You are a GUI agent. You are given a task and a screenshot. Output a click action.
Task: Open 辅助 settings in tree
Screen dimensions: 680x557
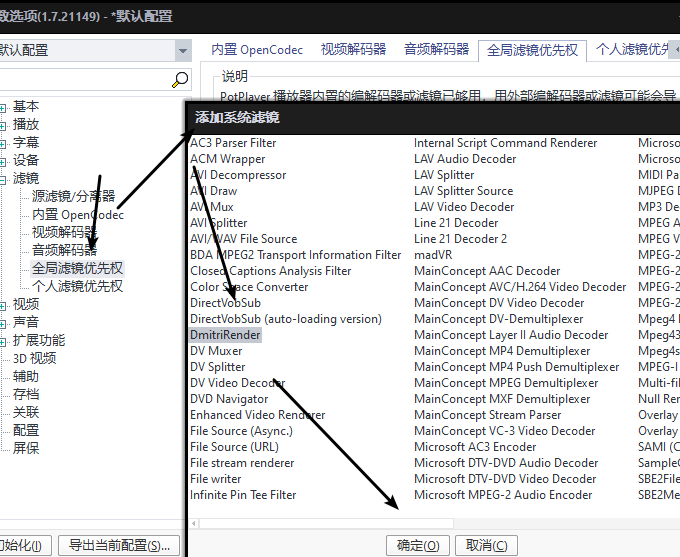tap(26, 377)
